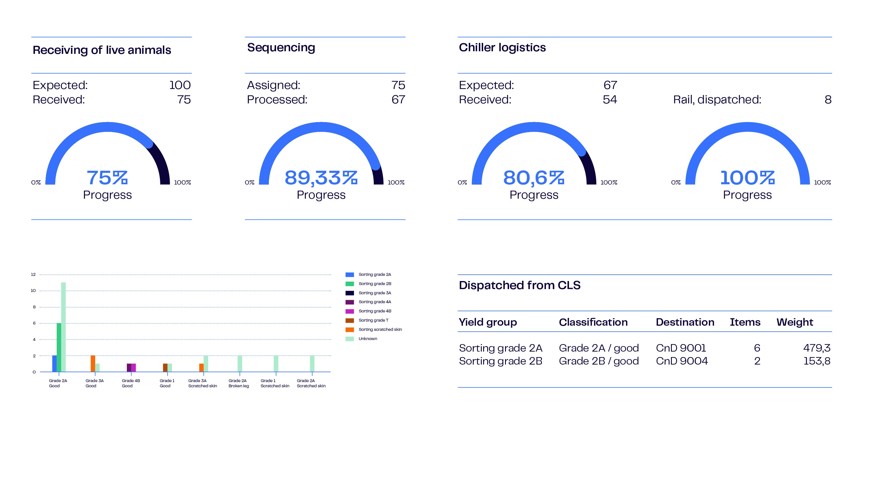Click the Weight column header
This screenshot has height=478, width=872.
[x=794, y=322]
